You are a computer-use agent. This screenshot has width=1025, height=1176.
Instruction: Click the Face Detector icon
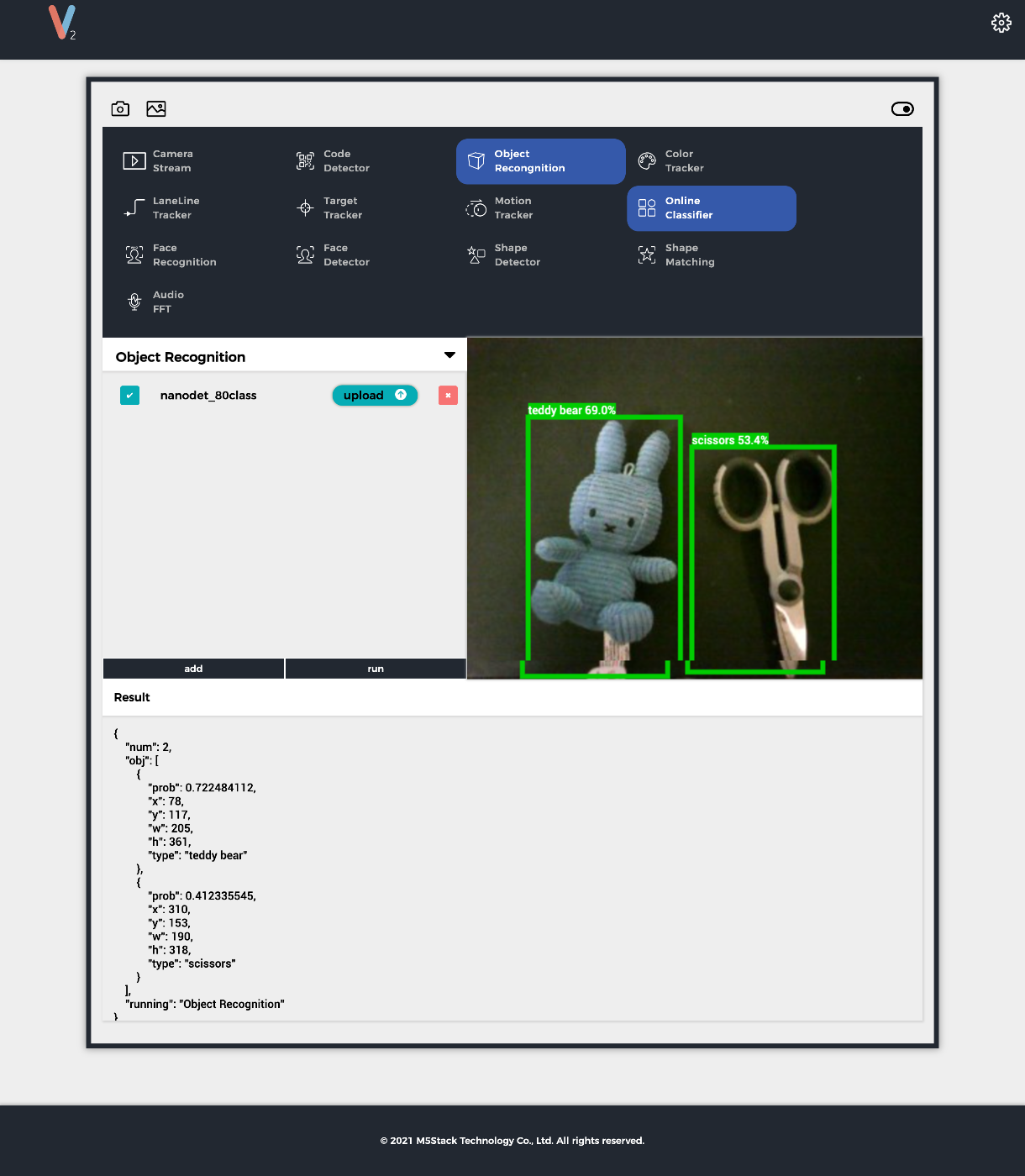(306, 255)
